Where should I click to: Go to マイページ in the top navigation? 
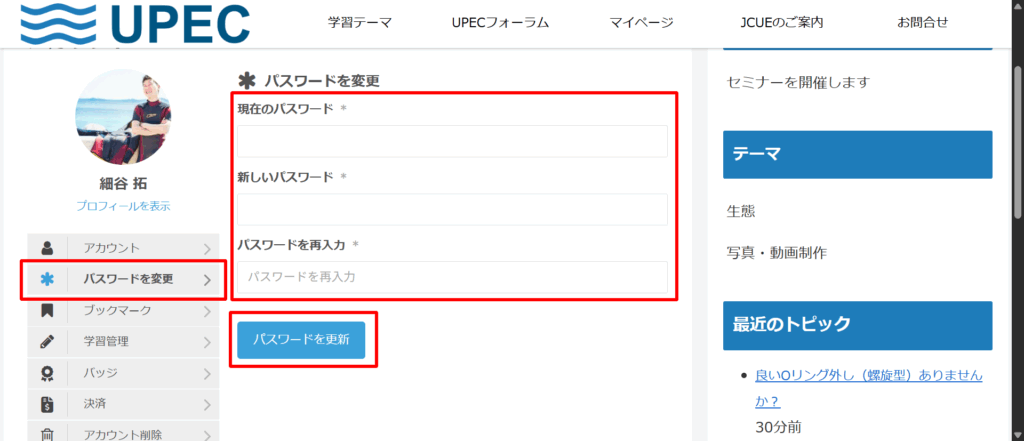(x=640, y=23)
